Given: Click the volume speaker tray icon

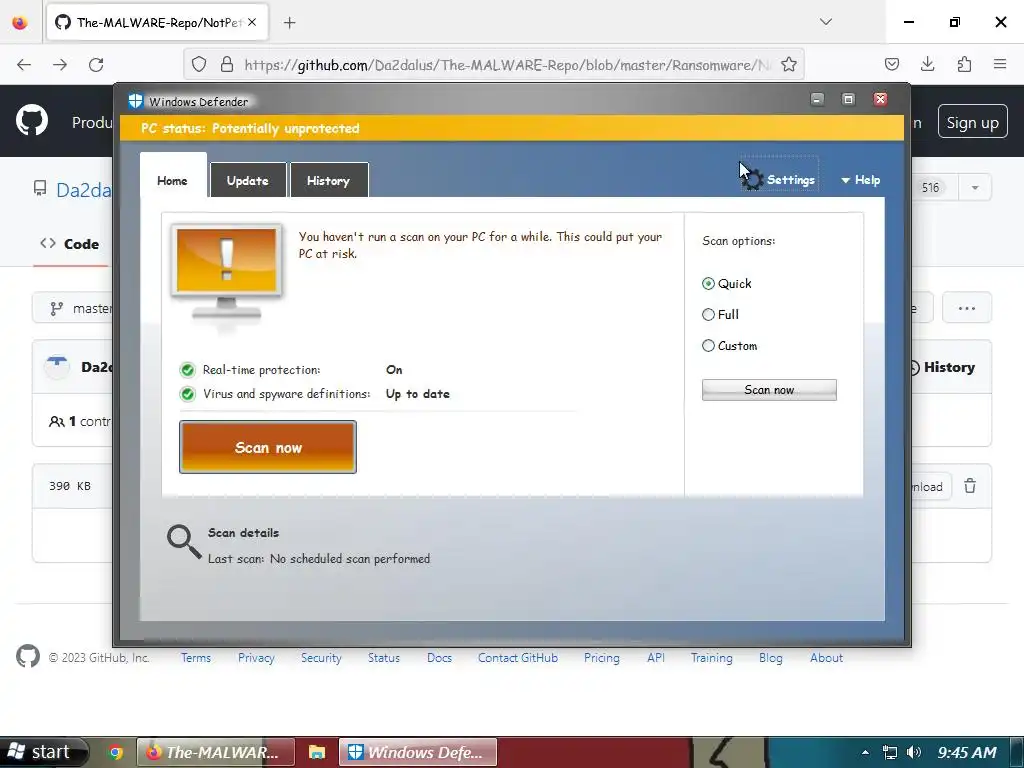Looking at the screenshot, I should click(x=914, y=752).
